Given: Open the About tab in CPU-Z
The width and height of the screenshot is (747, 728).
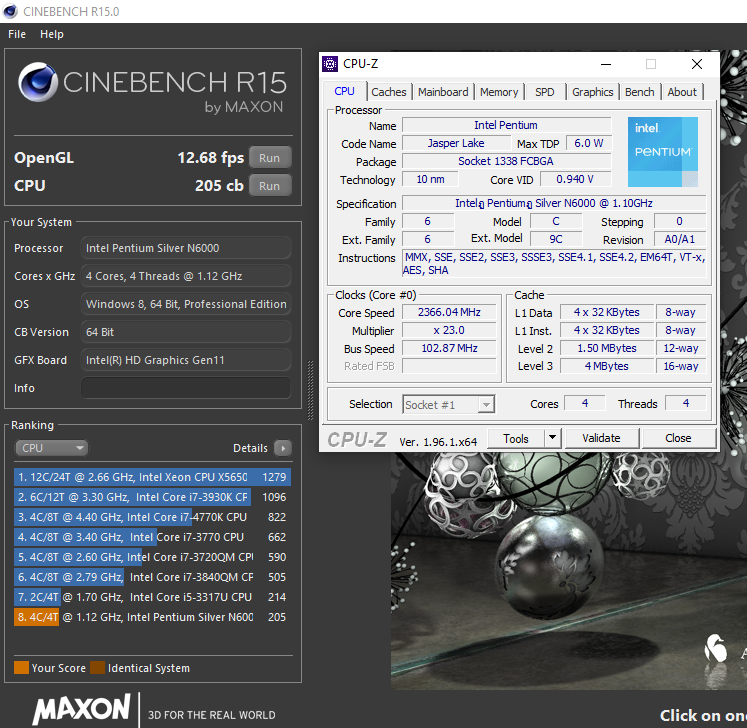Looking at the screenshot, I should click(682, 92).
